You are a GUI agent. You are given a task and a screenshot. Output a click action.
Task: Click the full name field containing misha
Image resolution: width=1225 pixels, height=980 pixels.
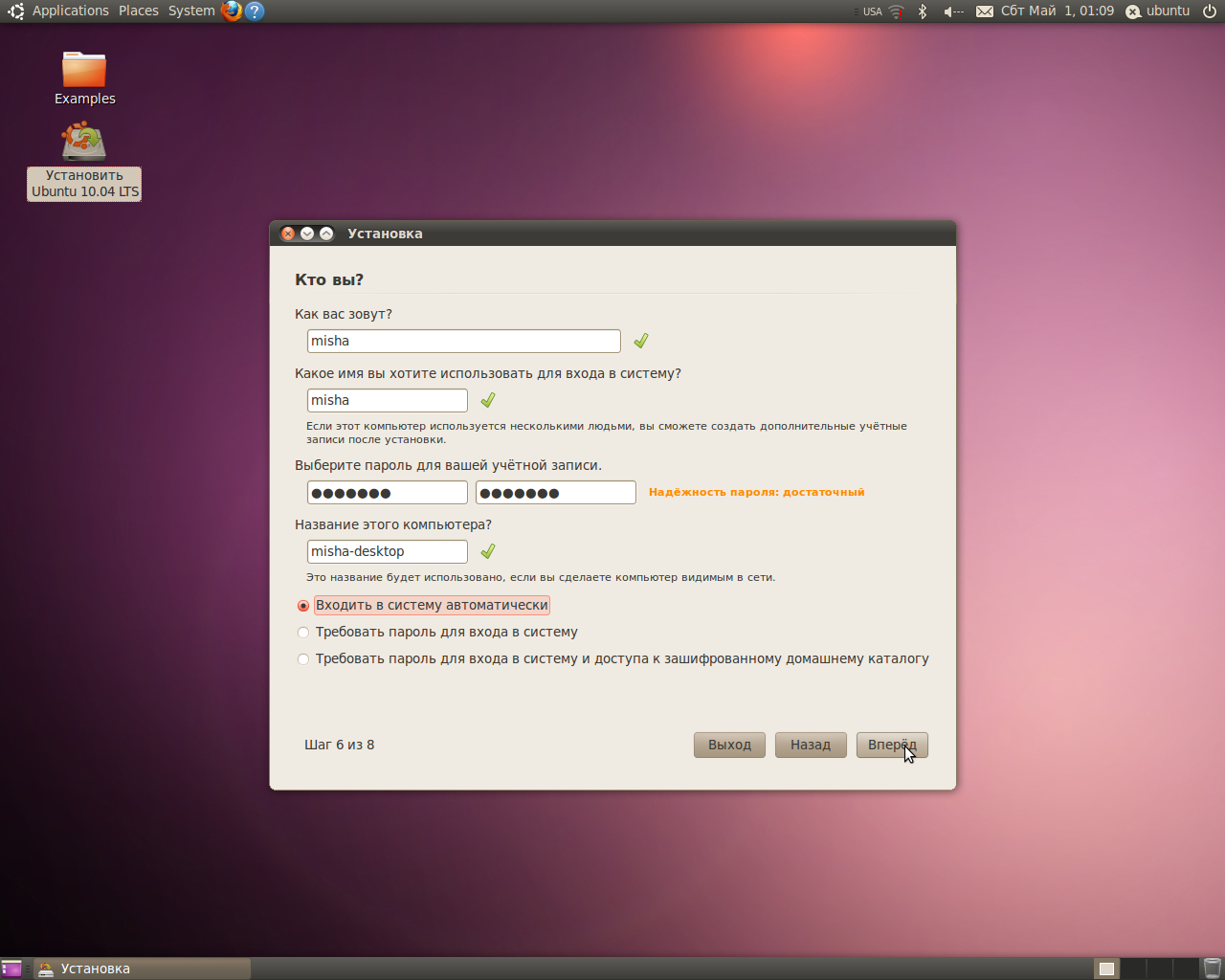[x=464, y=341]
